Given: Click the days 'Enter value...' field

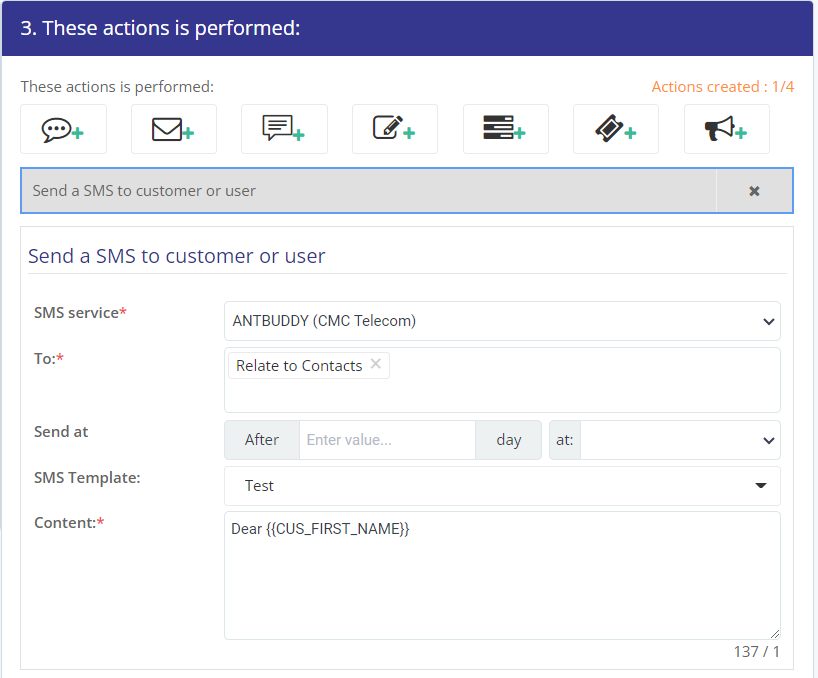Looking at the screenshot, I should coord(387,440).
